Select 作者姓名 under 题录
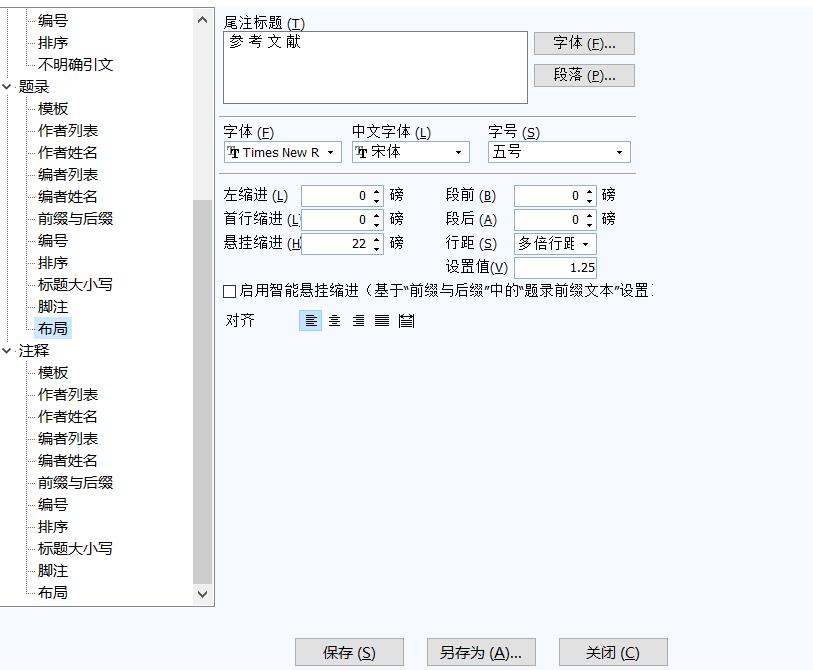The image size is (813, 670). pos(68,152)
